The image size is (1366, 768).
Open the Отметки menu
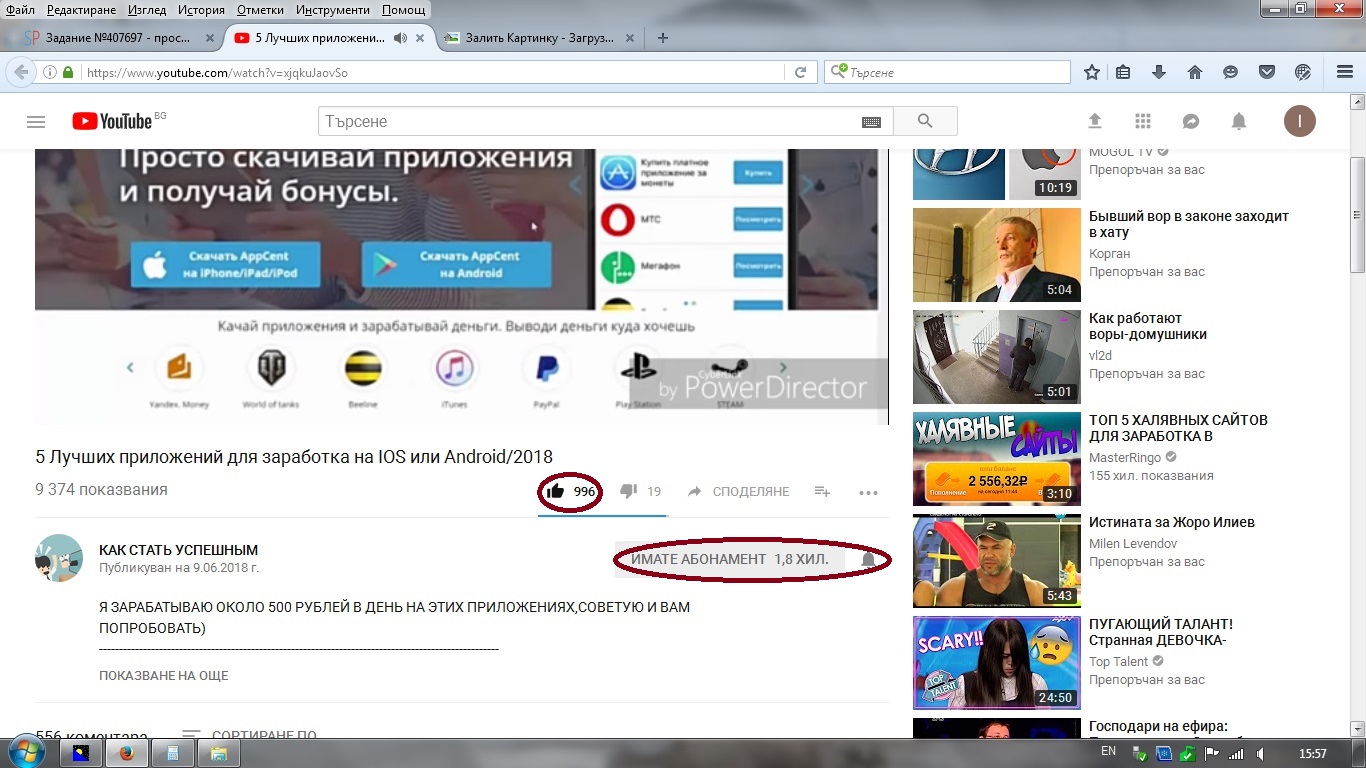click(261, 10)
